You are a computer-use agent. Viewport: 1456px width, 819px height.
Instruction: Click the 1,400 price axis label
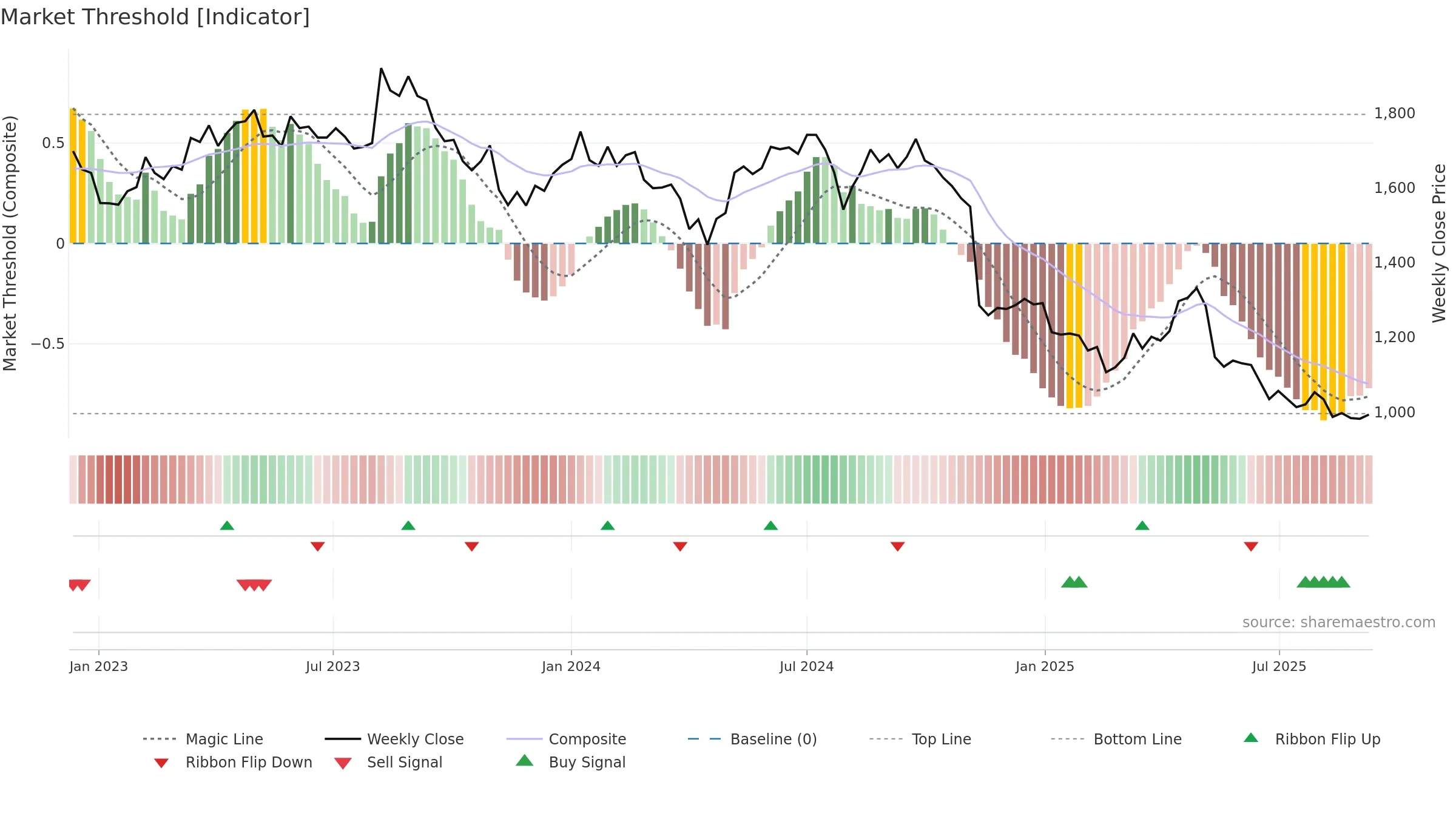(x=1395, y=263)
